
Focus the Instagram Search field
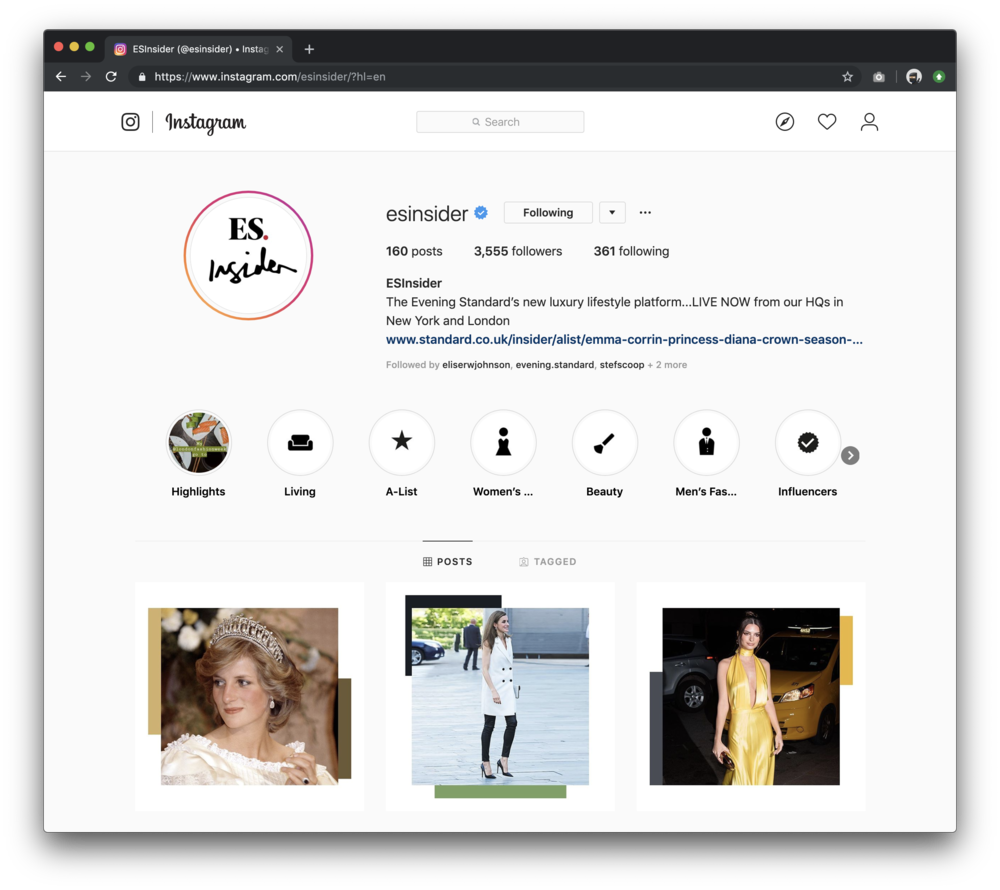500,122
